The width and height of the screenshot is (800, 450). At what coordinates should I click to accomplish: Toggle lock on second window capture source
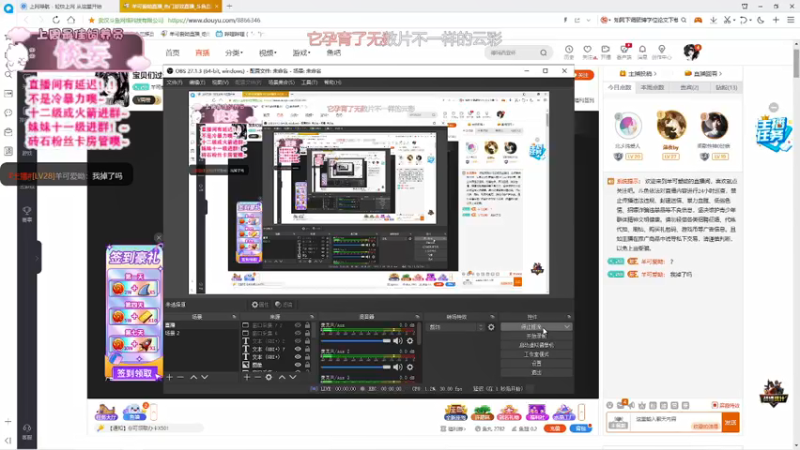(x=307, y=333)
